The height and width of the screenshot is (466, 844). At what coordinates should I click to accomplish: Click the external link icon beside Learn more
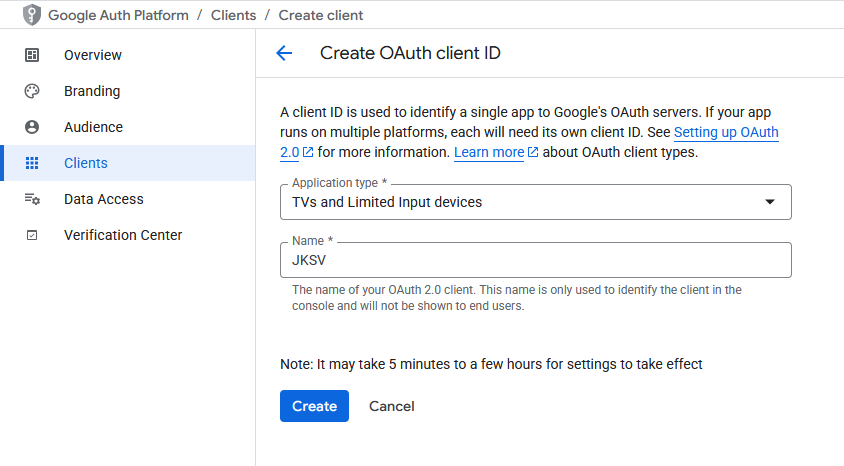click(x=533, y=153)
